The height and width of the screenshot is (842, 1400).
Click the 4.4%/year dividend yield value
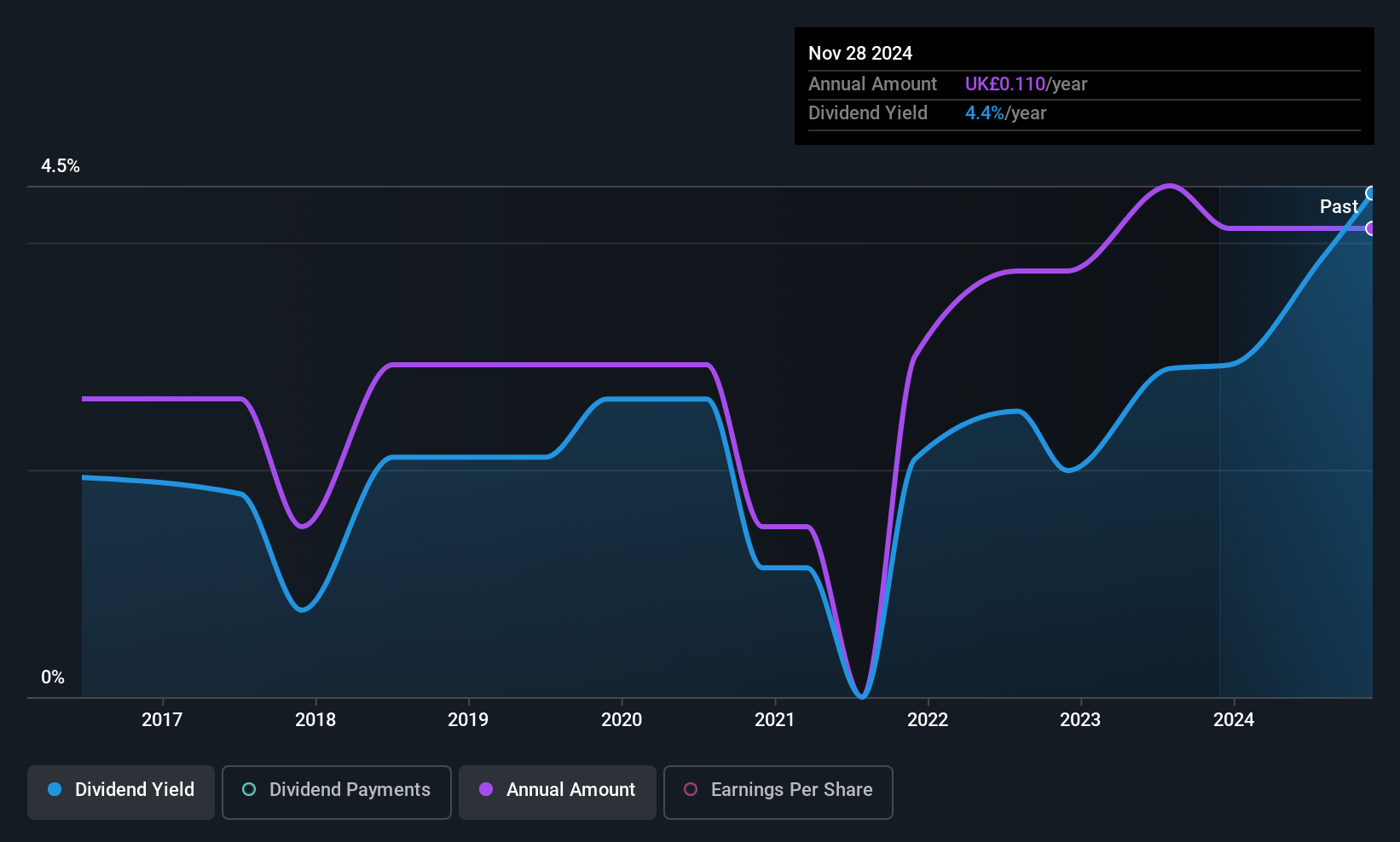click(1005, 112)
